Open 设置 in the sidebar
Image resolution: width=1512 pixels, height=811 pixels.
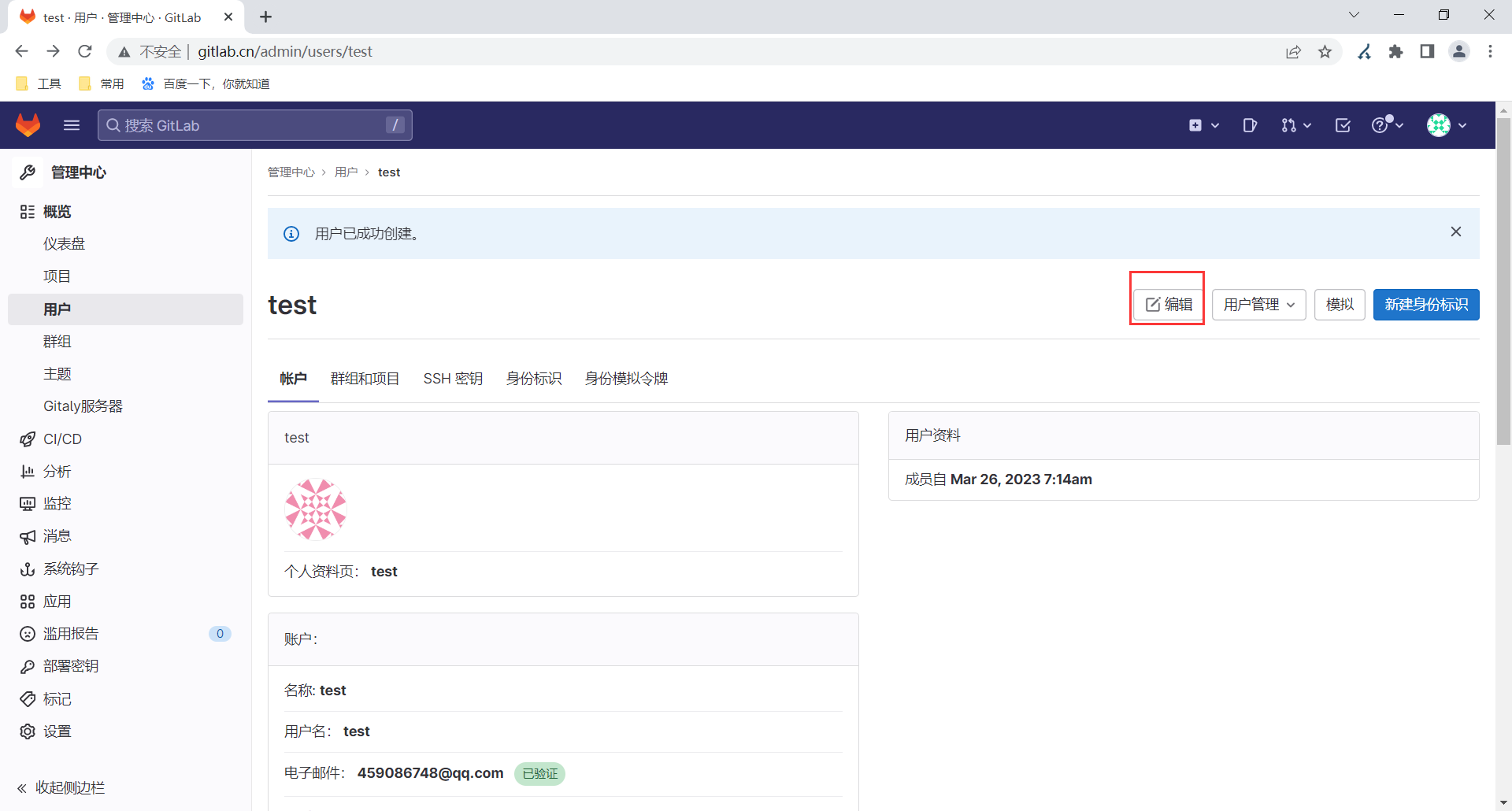point(126,731)
